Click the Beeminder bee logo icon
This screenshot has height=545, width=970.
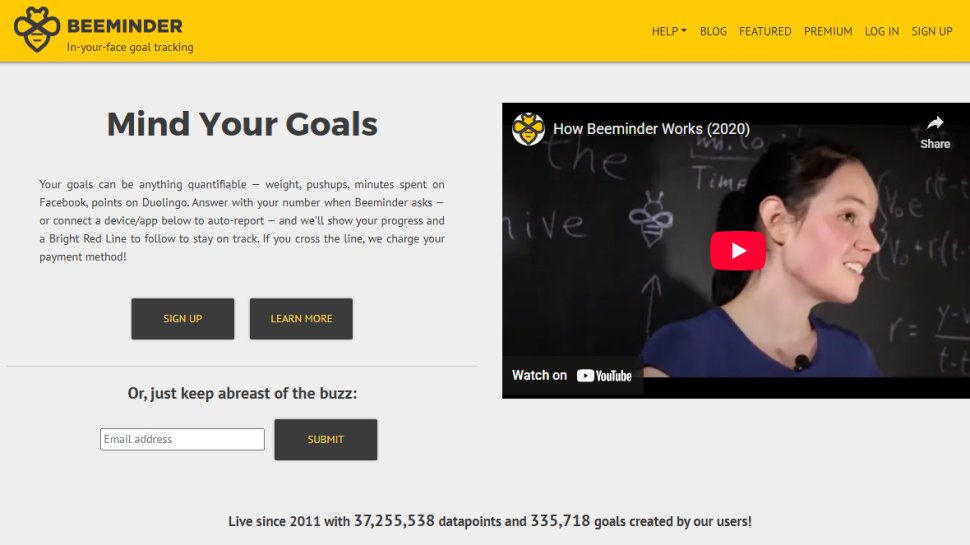36,30
